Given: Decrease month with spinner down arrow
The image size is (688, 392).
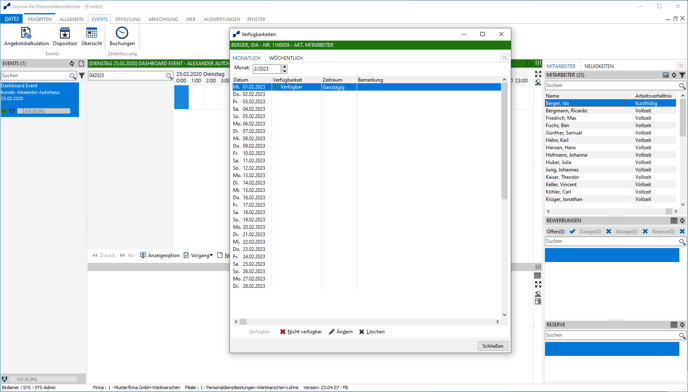Looking at the screenshot, I should (285, 71).
